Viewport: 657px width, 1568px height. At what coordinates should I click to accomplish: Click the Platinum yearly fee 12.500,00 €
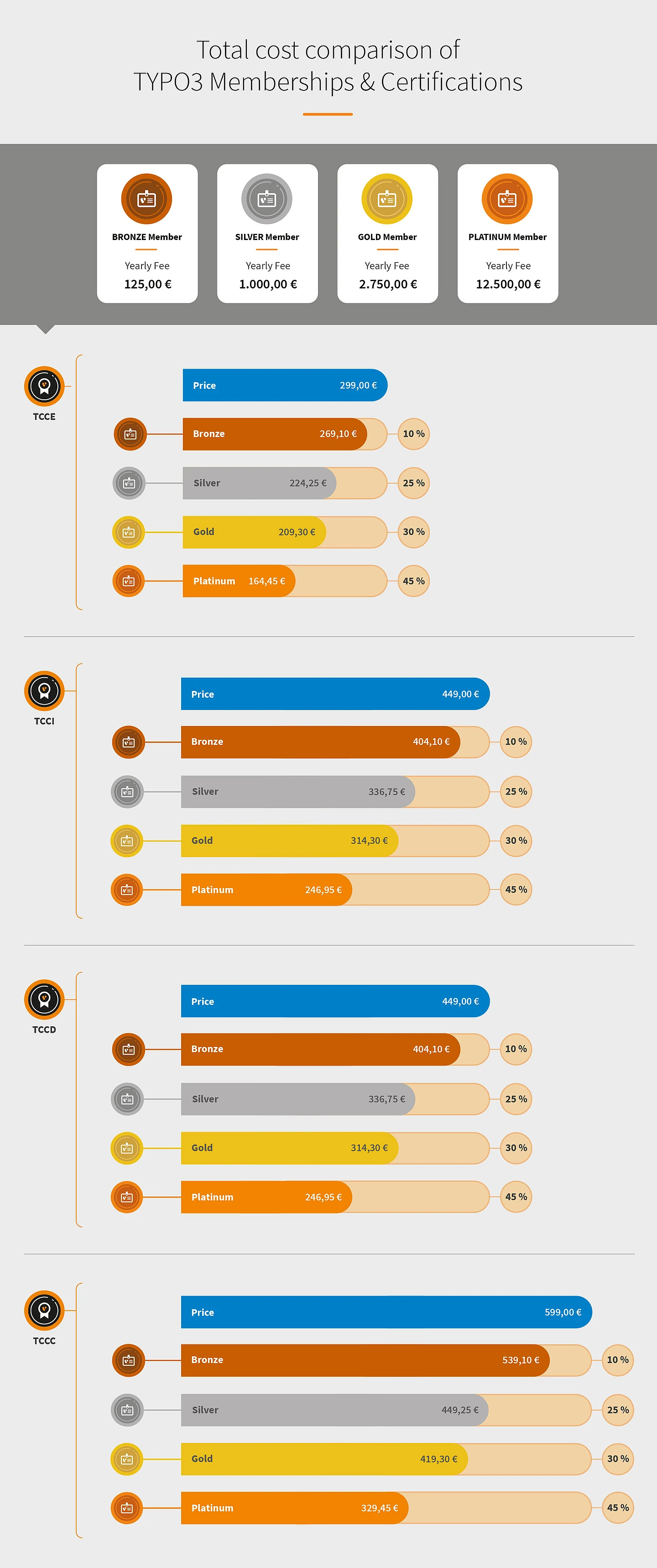click(508, 284)
